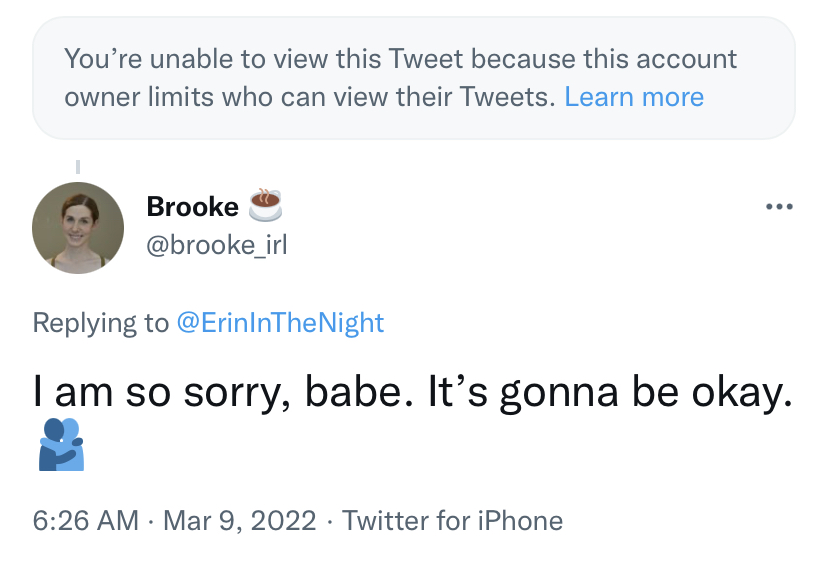Click the thread connector line above the avatar
The height and width of the screenshot is (564, 828).
[x=78, y=167]
